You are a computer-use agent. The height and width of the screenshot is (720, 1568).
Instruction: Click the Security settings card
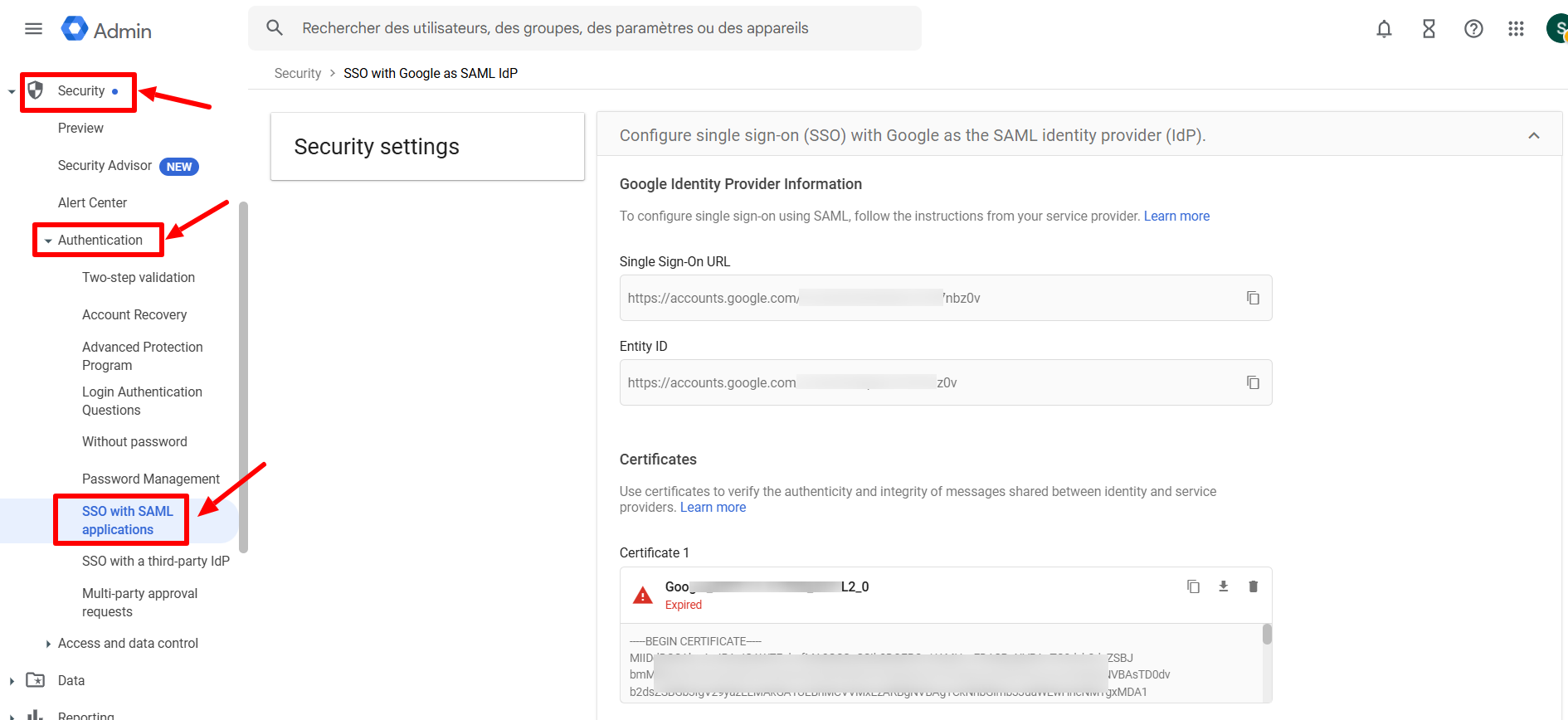click(427, 146)
